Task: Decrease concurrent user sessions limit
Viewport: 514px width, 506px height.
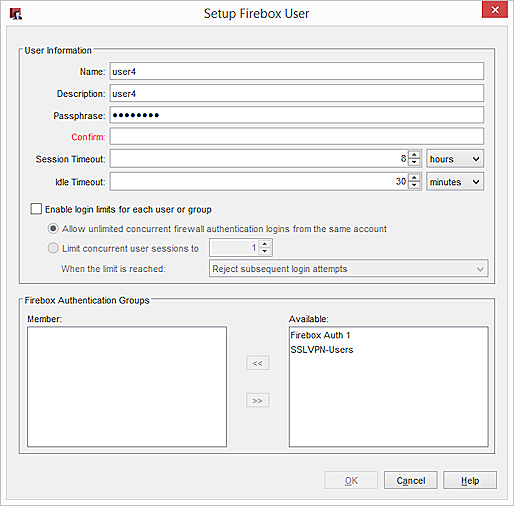Action: tap(265, 251)
